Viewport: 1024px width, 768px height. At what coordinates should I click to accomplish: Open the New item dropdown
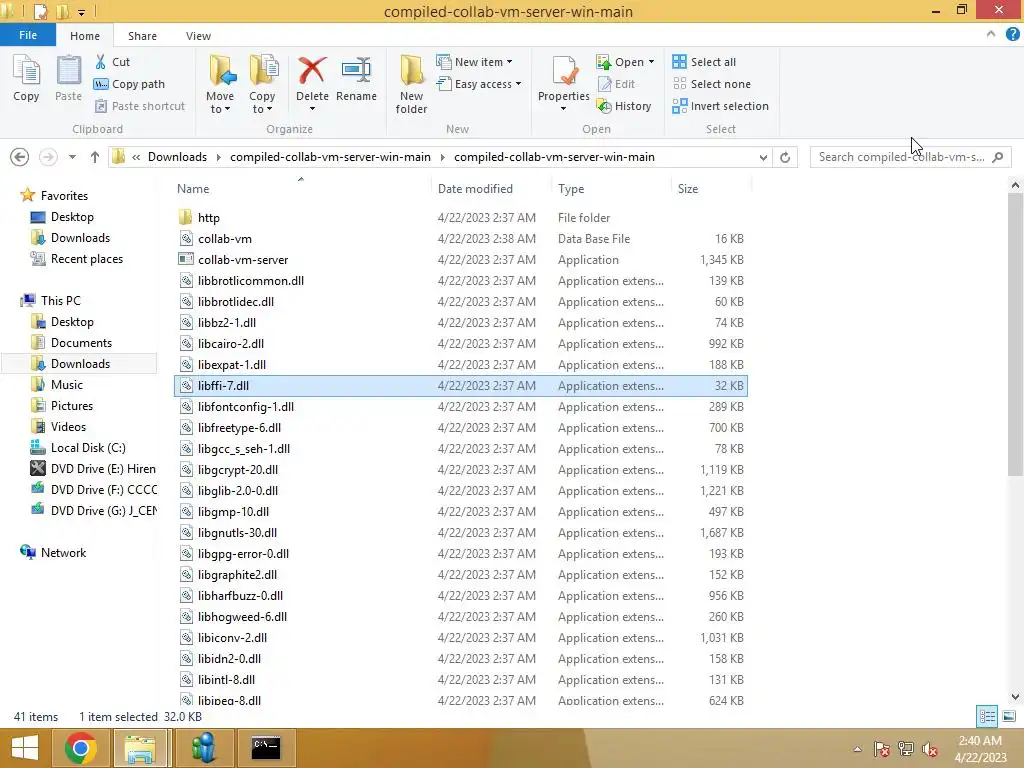475,62
